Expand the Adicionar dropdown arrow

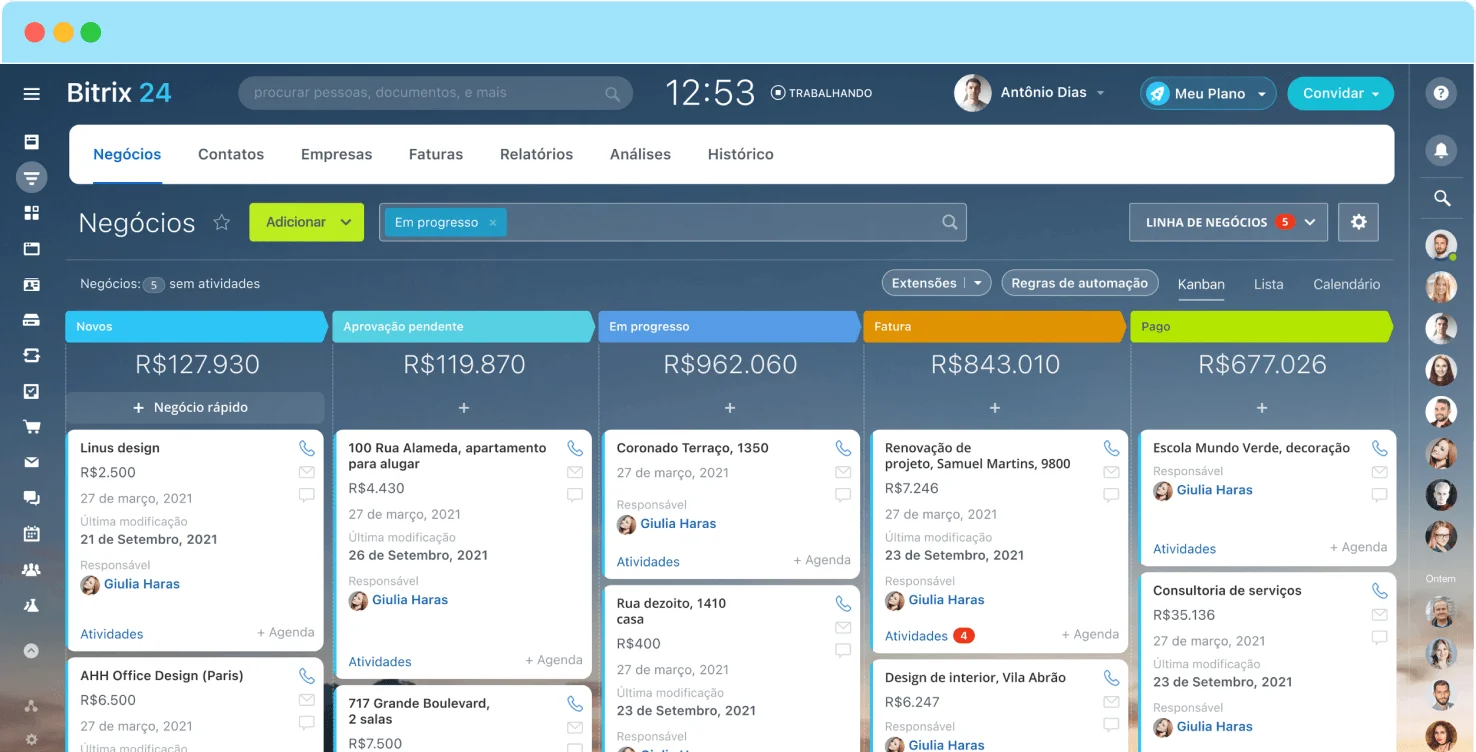pos(346,222)
